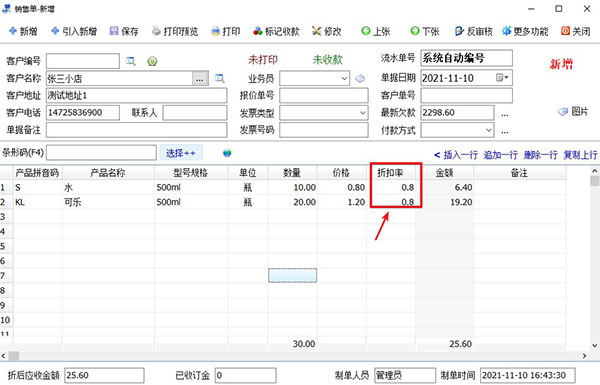The height and width of the screenshot is (385, 600).
Task: Save the order with 保存
Action: click(124, 31)
